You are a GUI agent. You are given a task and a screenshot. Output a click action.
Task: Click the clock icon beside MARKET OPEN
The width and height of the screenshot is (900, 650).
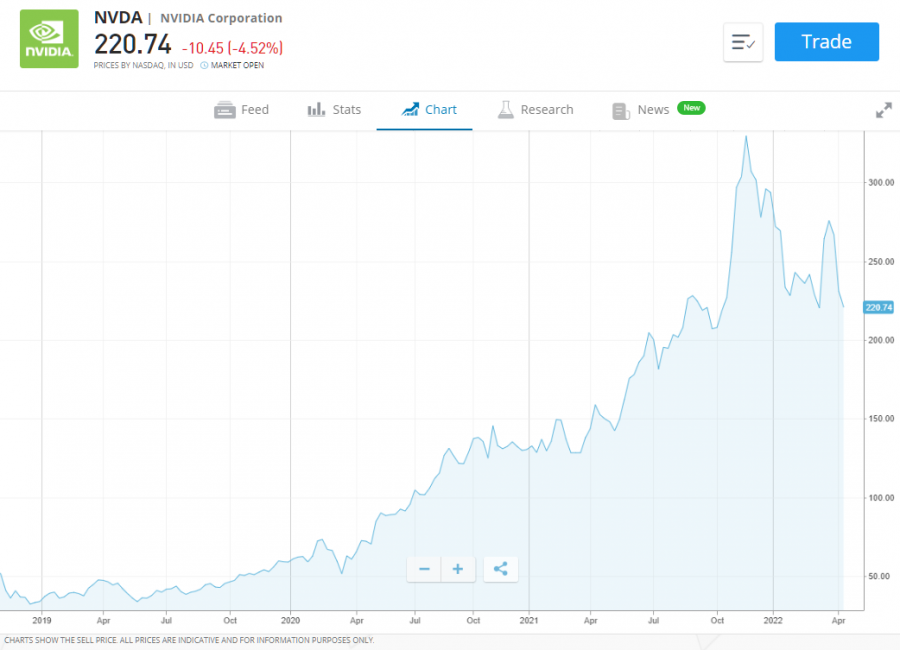pos(204,65)
